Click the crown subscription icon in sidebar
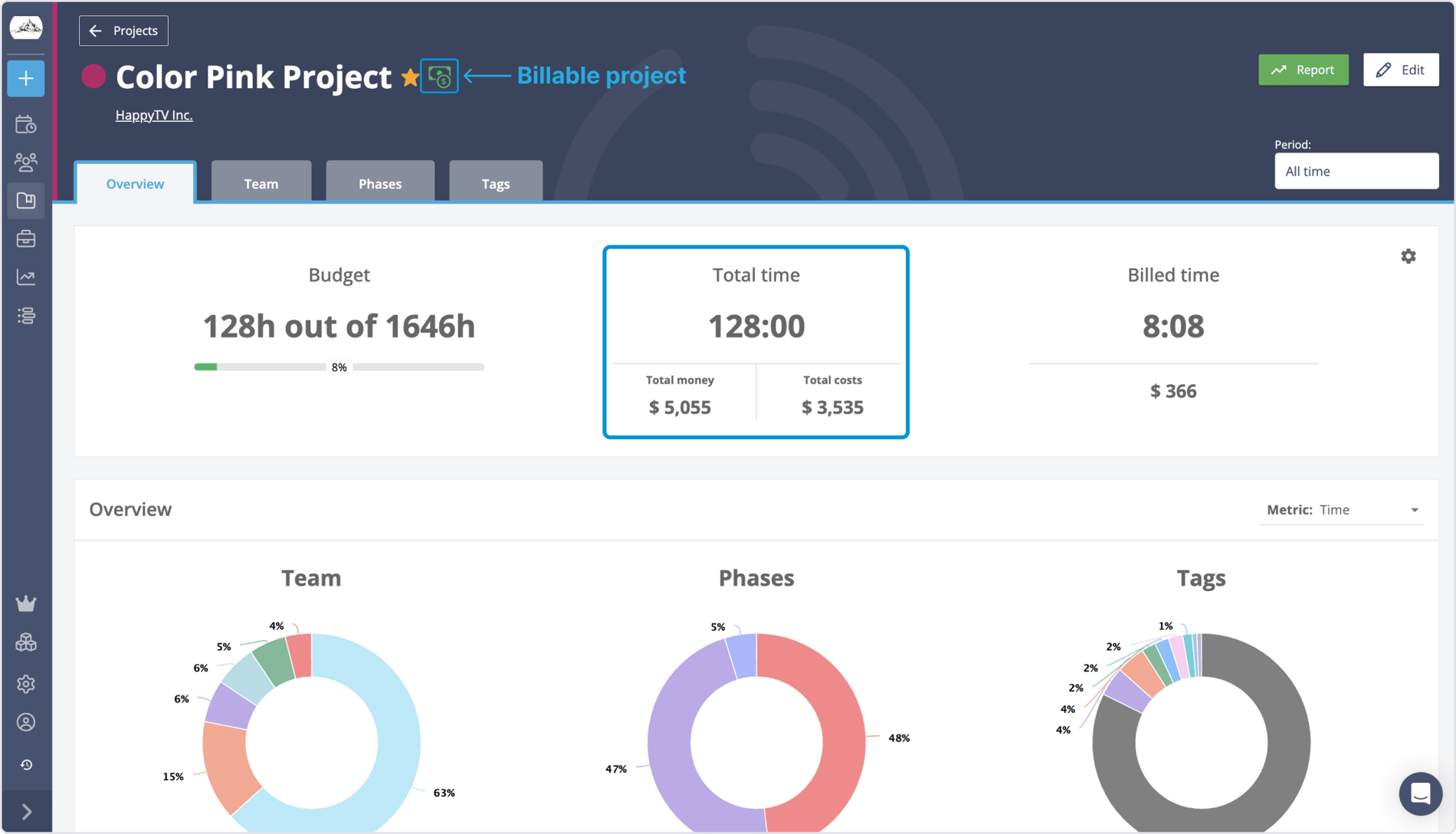 pos(26,604)
